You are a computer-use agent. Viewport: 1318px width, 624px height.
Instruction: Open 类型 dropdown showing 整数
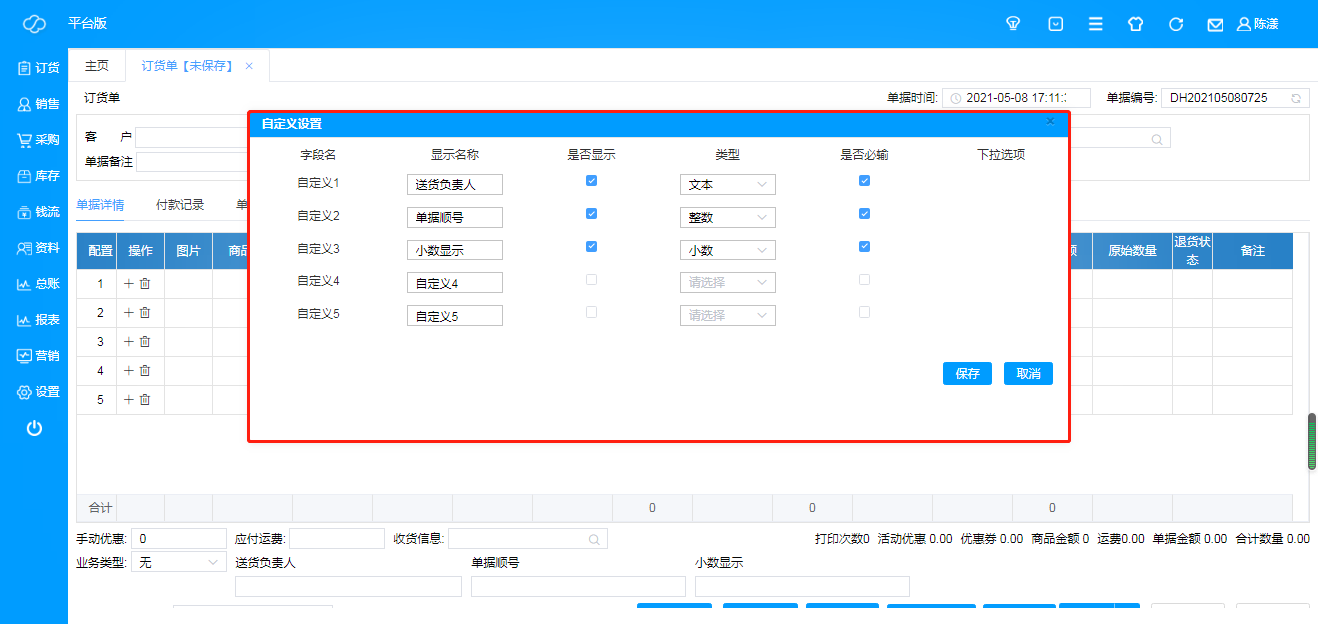click(727, 217)
